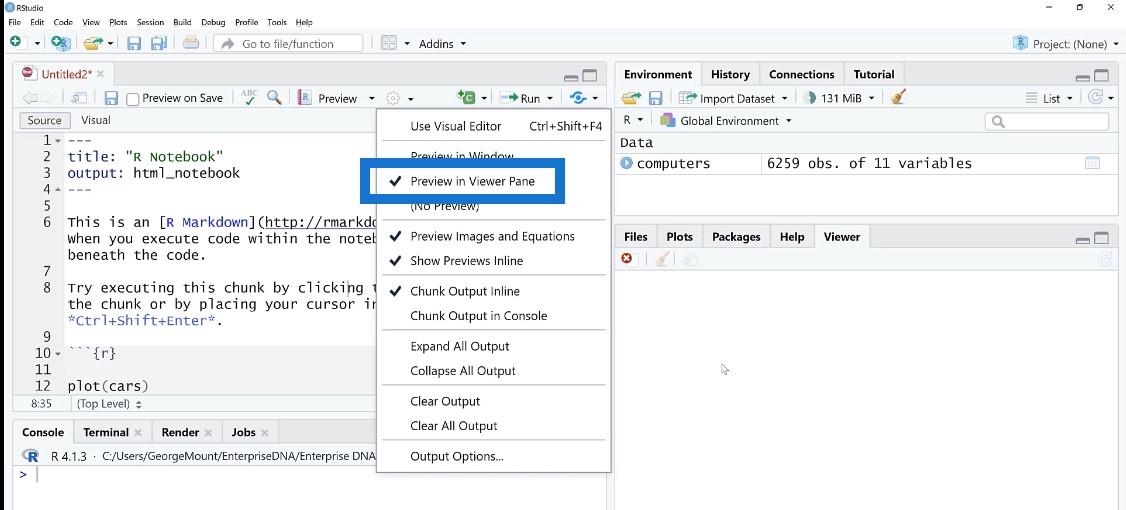Open the Addins dropdown
The height and width of the screenshot is (510, 1126).
click(x=442, y=44)
